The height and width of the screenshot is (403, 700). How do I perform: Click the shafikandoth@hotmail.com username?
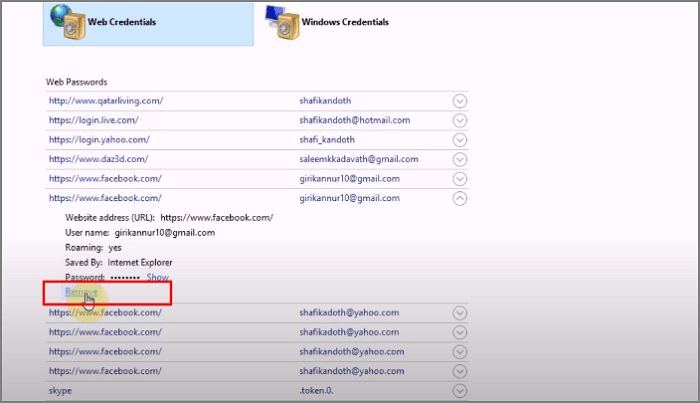(x=354, y=120)
